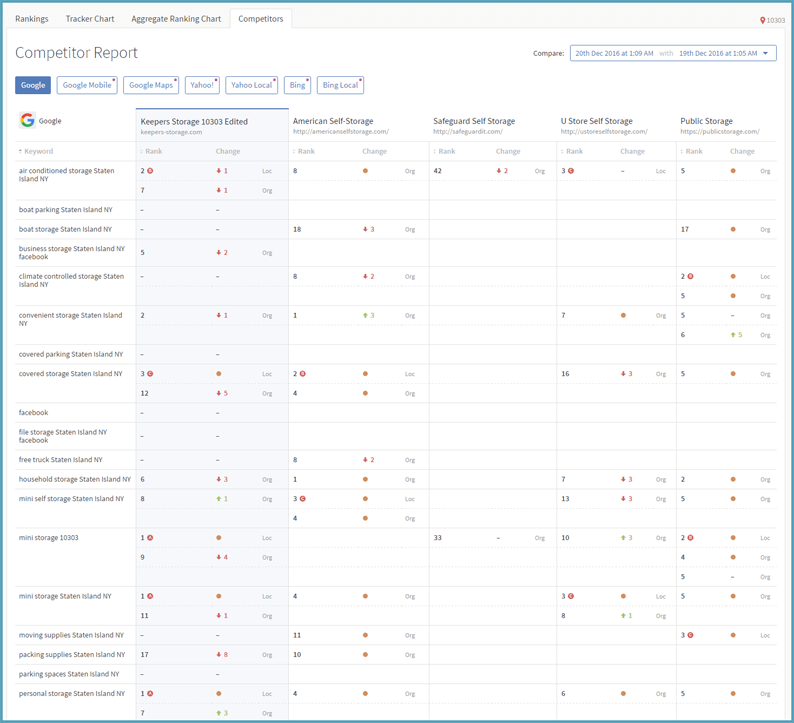Screen dimensions: 794x723
Task: Click red down arrow for Safeguard air conditioned storage
Action: 499,171
